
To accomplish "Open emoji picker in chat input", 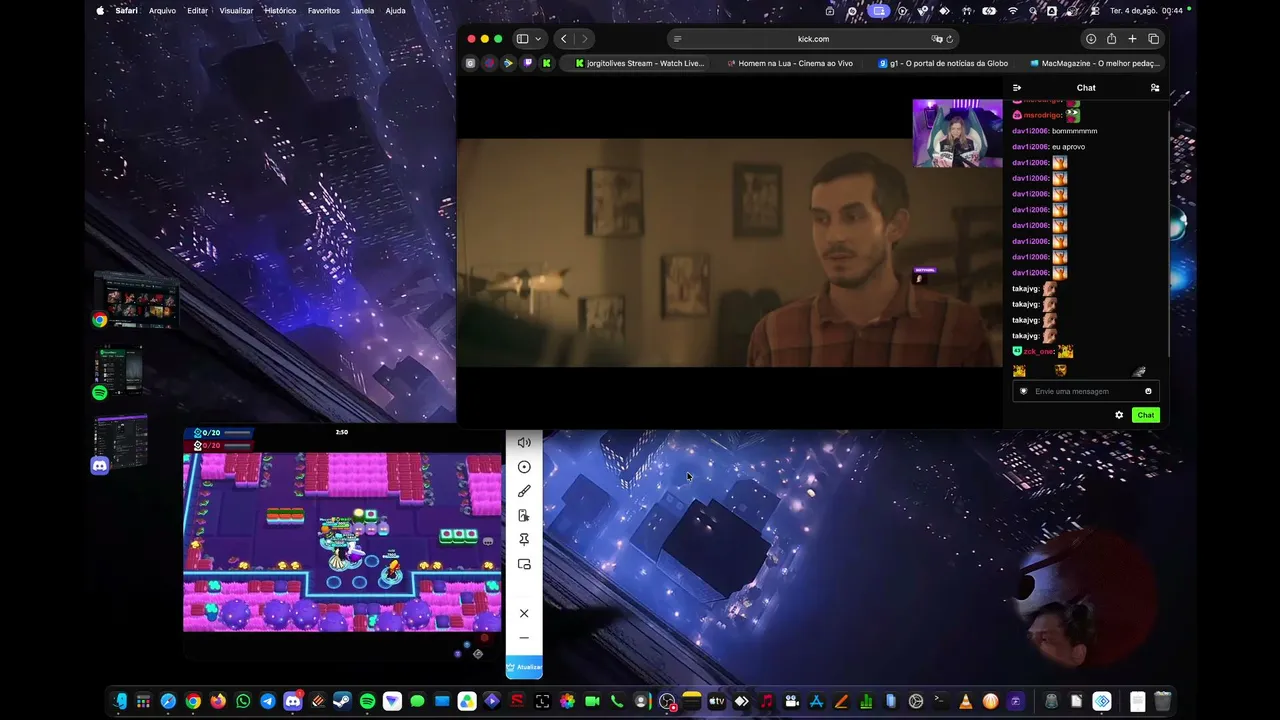I will click(x=1148, y=391).
